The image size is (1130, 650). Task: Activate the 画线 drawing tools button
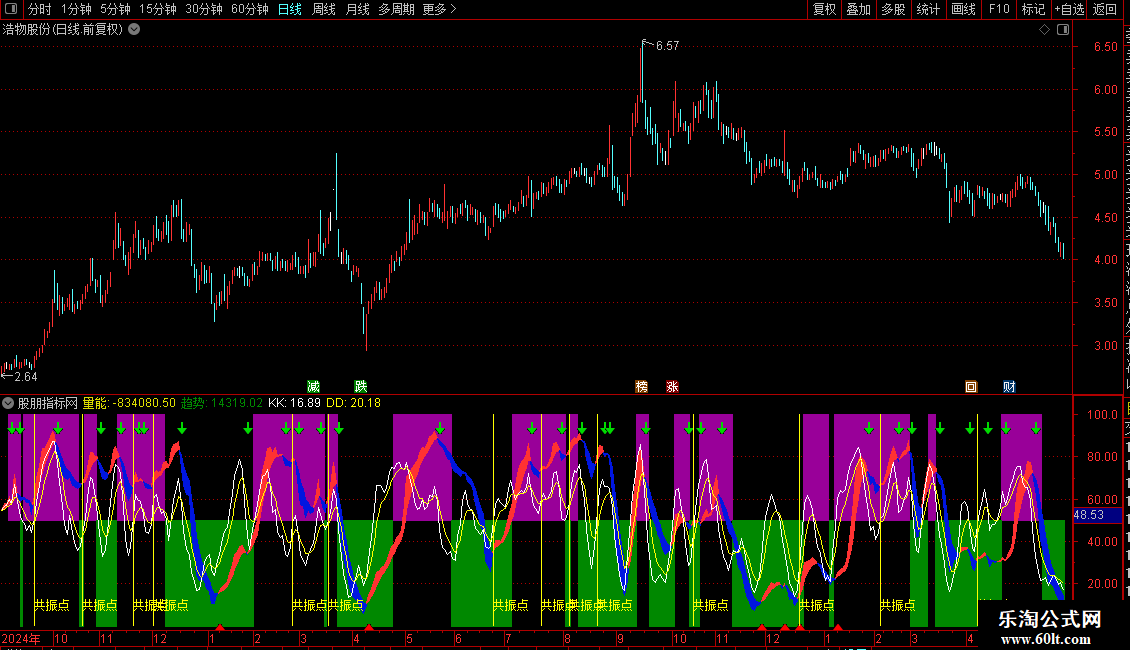[963, 9]
